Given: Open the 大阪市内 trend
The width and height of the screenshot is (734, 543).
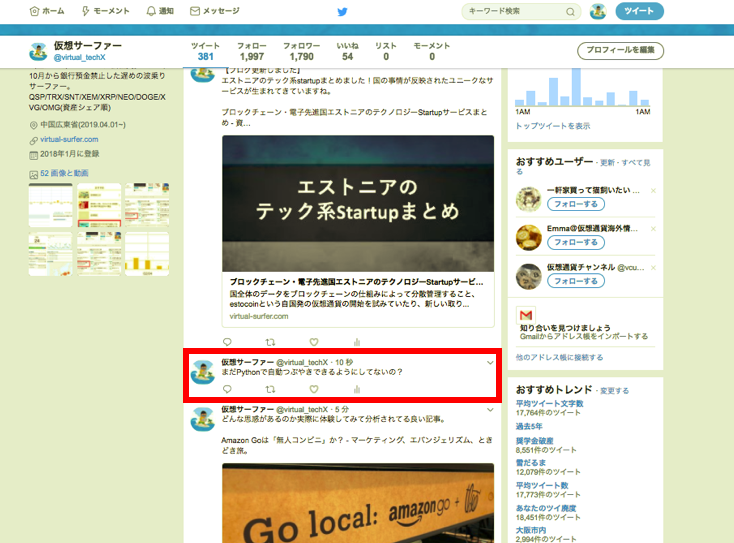Looking at the screenshot, I should 531,530.
